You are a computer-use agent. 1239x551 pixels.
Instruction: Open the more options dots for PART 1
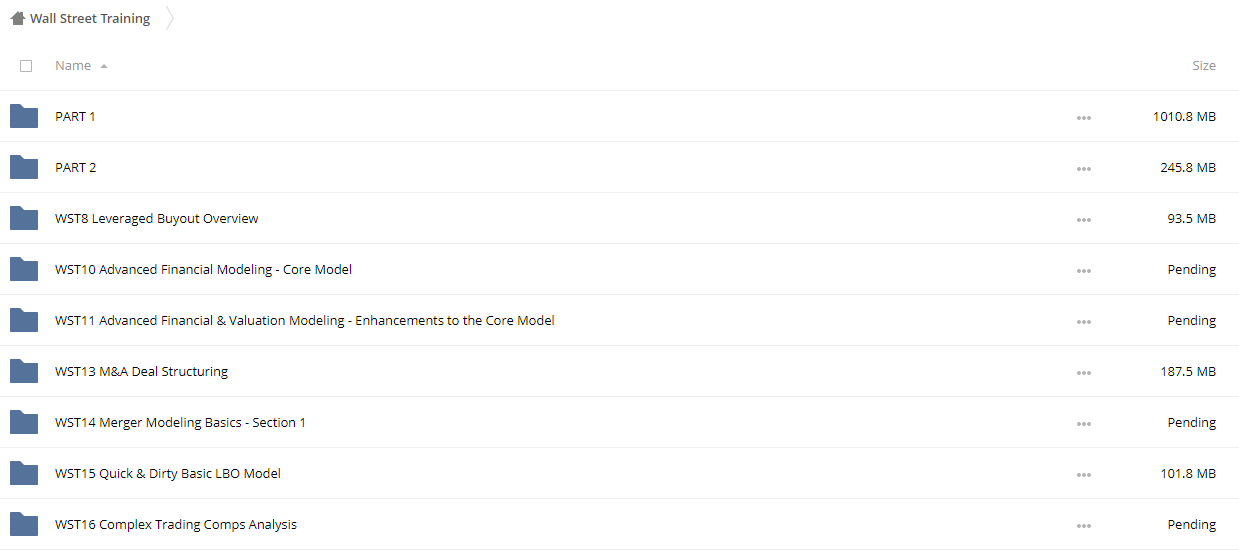1084,118
